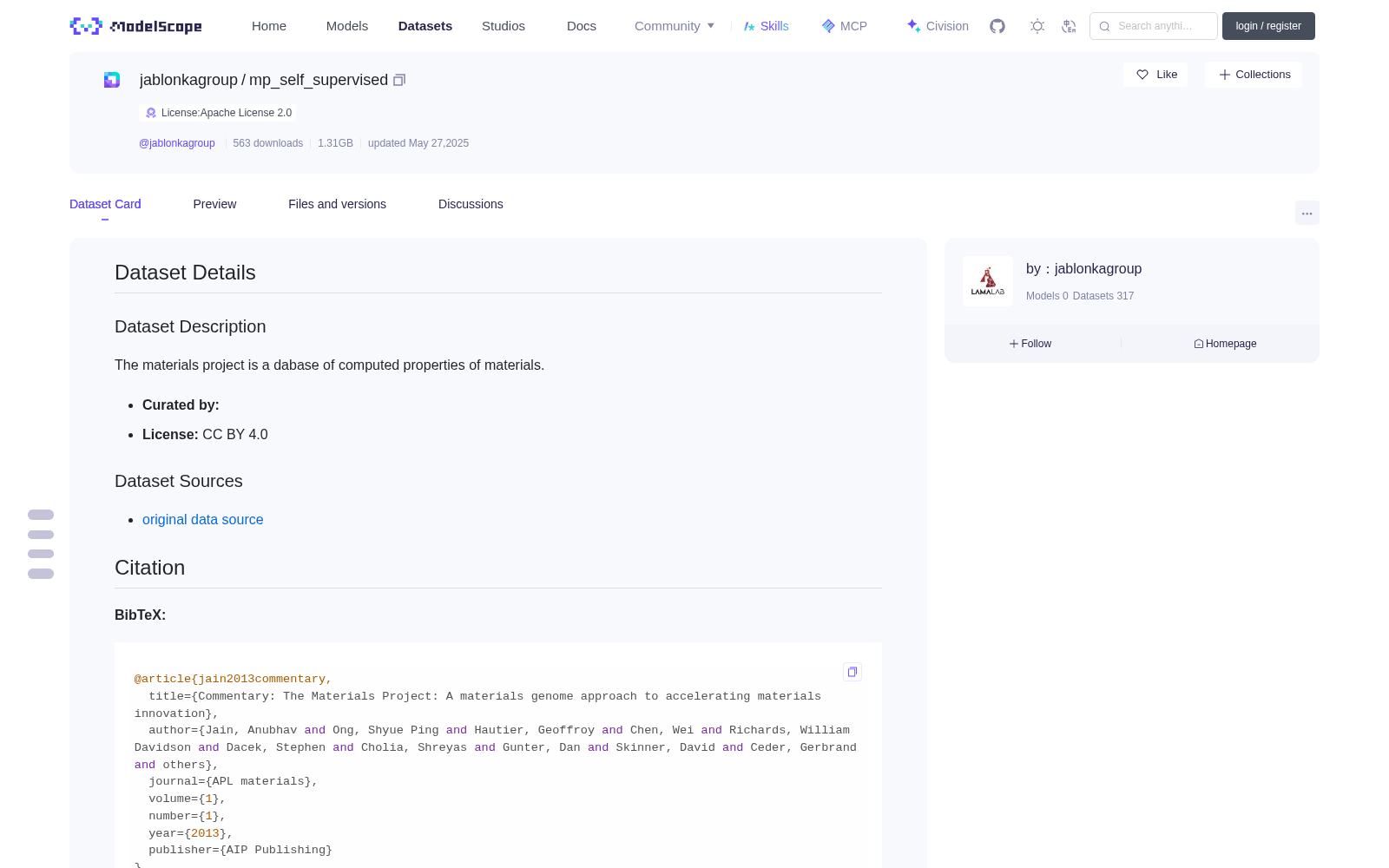Jump to first outline marker on left
The height and width of the screenshot is (868, 1389).
point(41,515)
